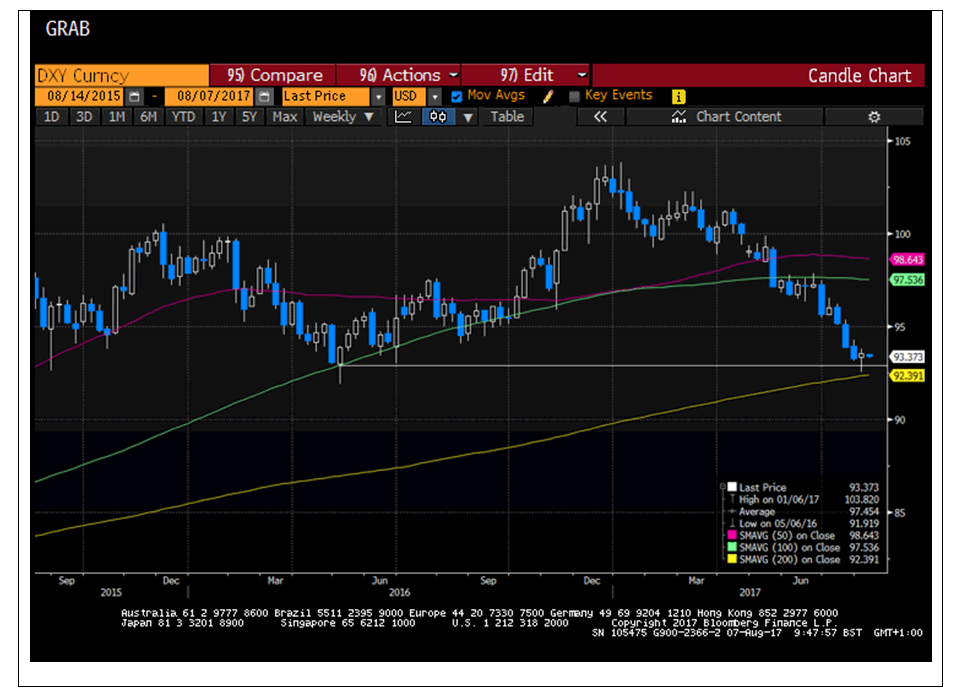Viewport: 955px width, 699px height.
Task: Click the 98.643 pink axis label
Action: (x=907, y=259)
